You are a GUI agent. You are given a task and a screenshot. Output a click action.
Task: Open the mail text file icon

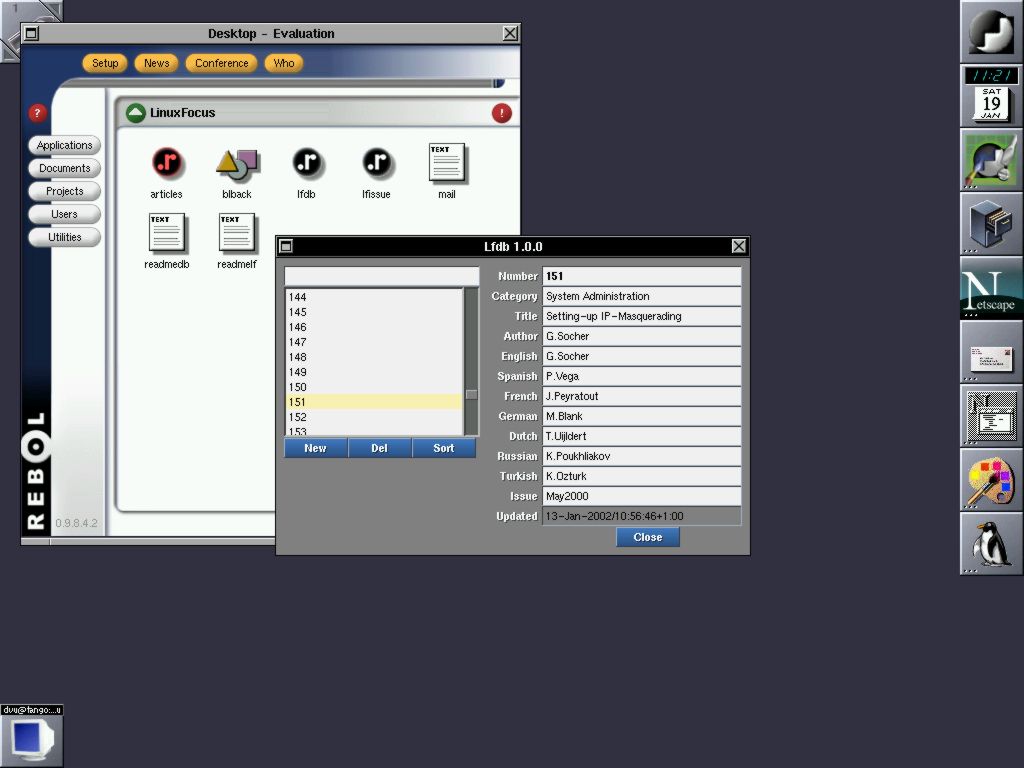point(446,163)
